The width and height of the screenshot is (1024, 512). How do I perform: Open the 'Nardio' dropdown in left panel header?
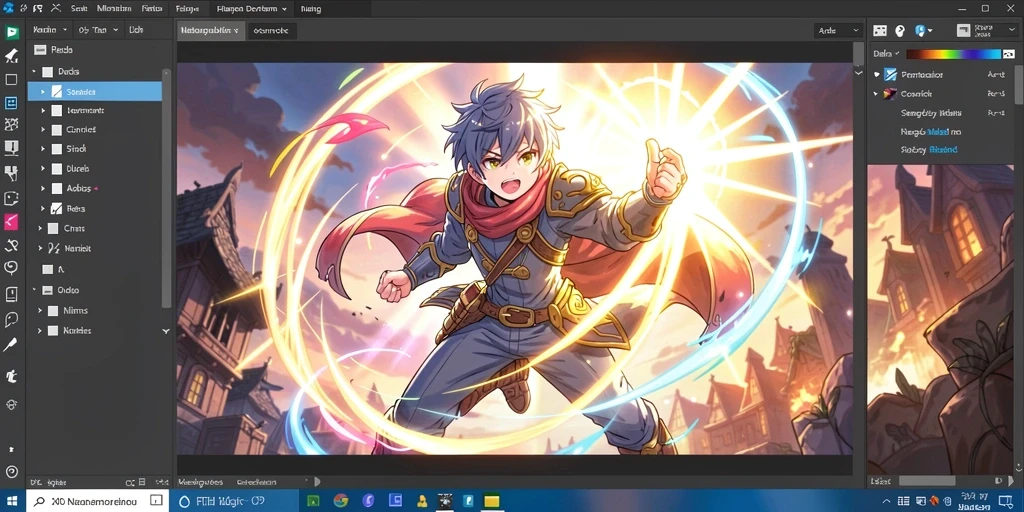pyautogui.click(x=50, y=30)
